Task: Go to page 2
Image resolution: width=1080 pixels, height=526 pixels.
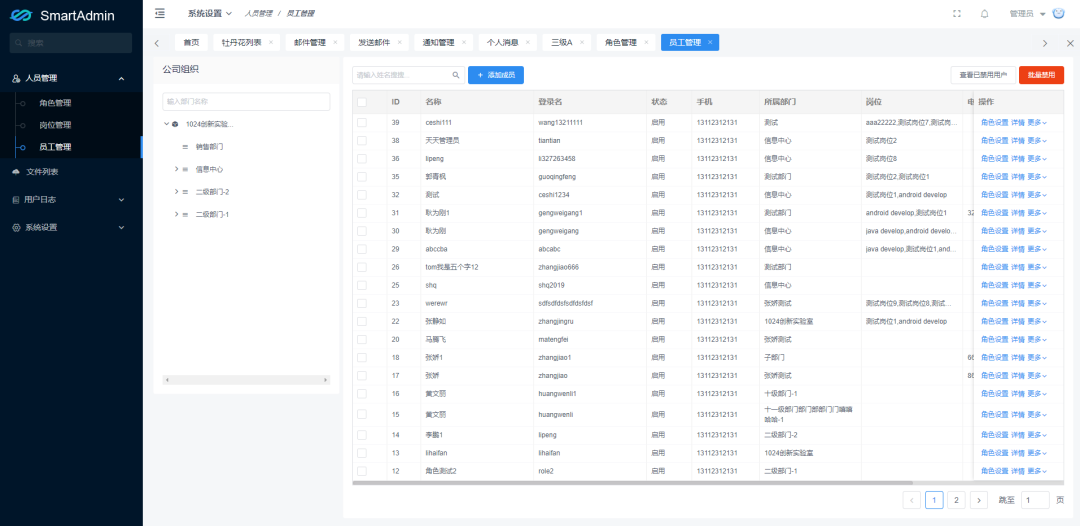Action: tap(956, 501)
